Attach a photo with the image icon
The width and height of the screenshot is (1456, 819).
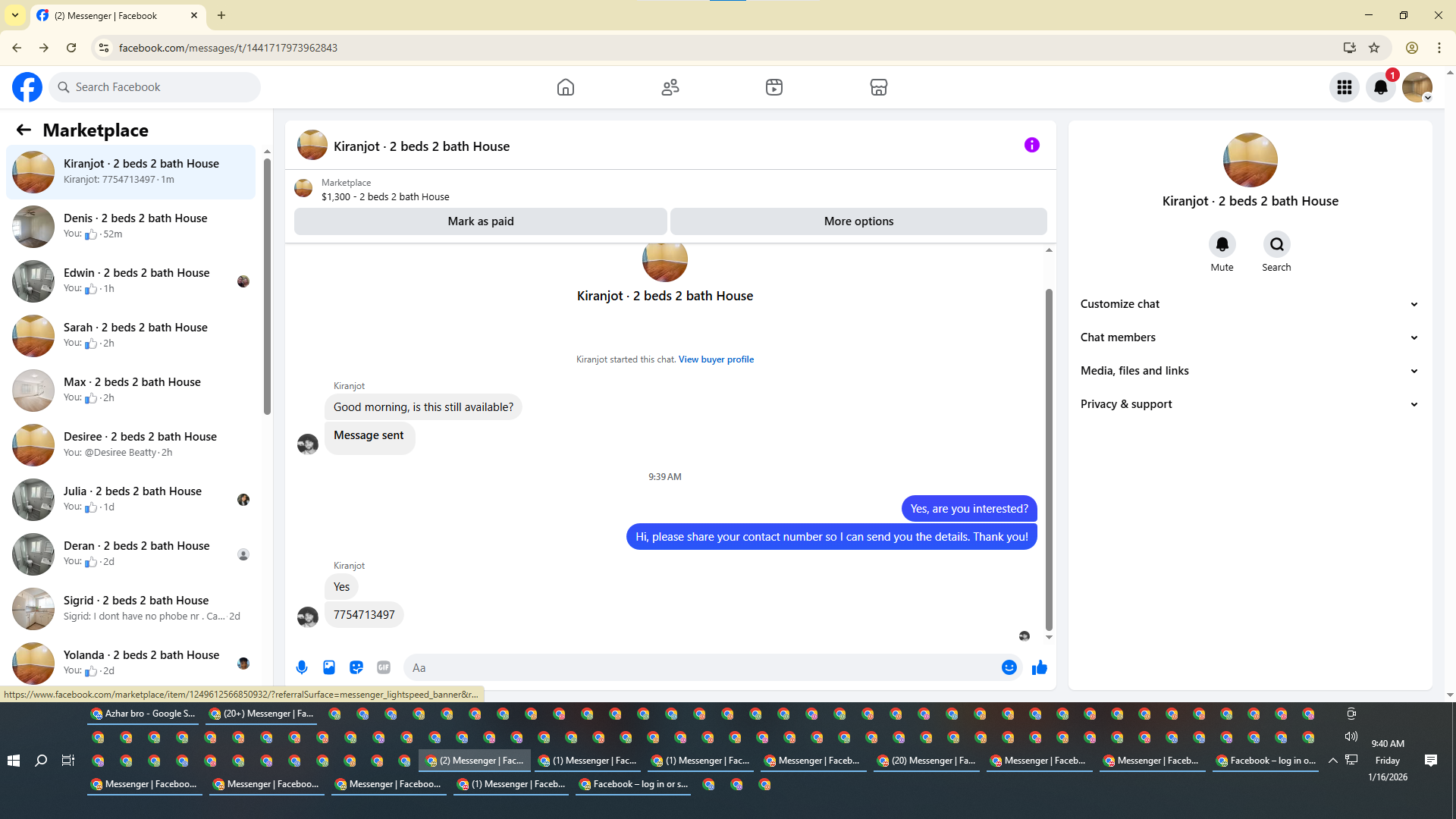[x=329, y=667]
